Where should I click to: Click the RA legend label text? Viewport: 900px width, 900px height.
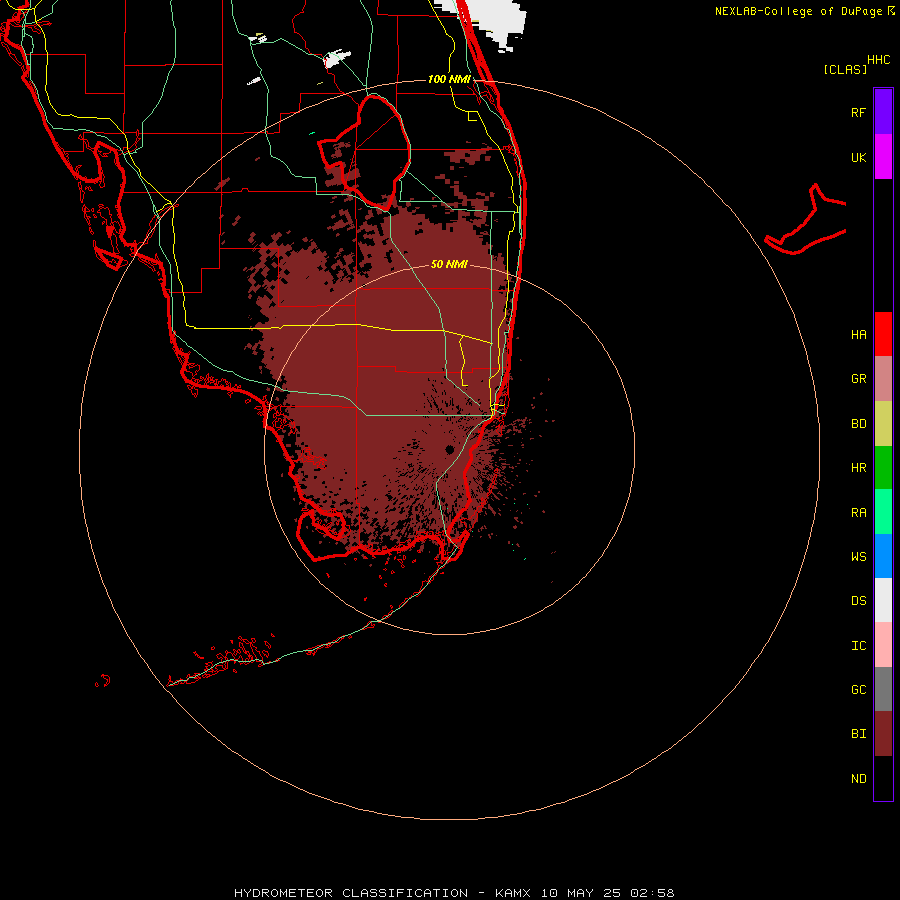click(x=858, y=512)
